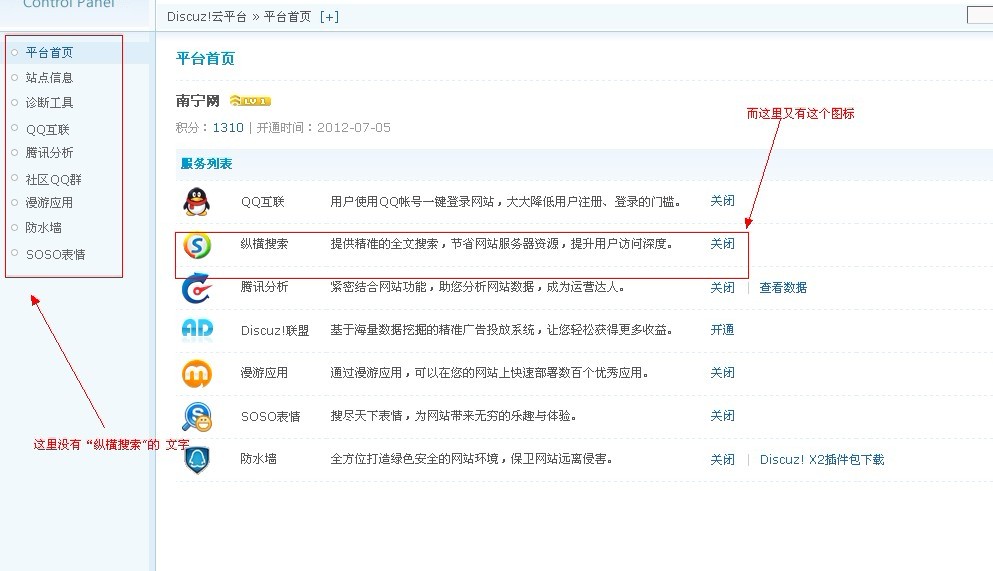Click the Discuz!联盟 service name
The image size is (993, 571).
275,330
